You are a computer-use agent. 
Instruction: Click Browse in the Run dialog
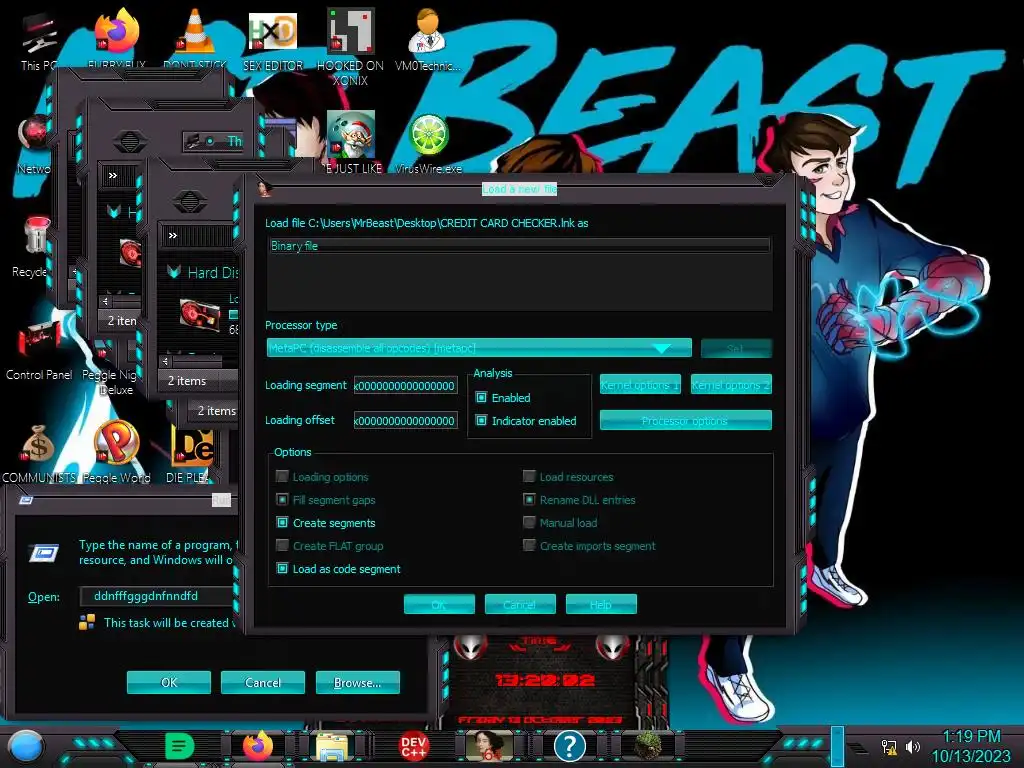click(357, 682)
